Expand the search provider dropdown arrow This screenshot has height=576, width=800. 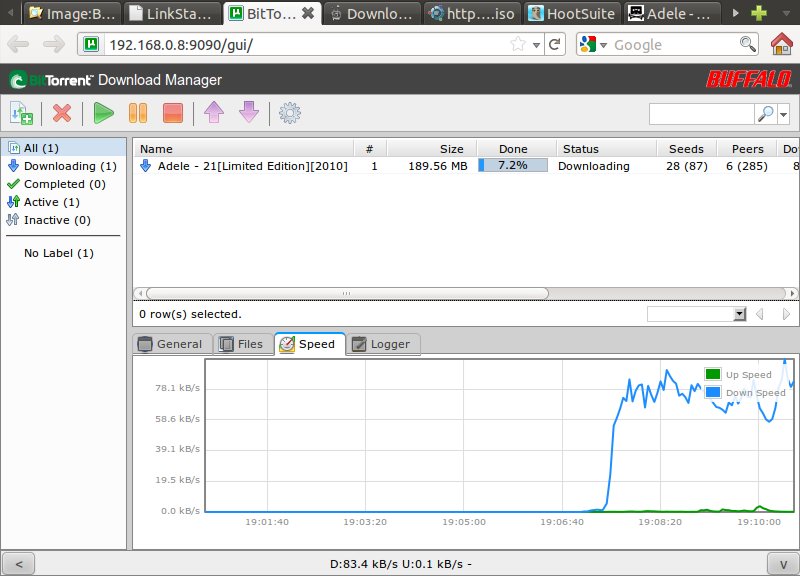(783, 115)
